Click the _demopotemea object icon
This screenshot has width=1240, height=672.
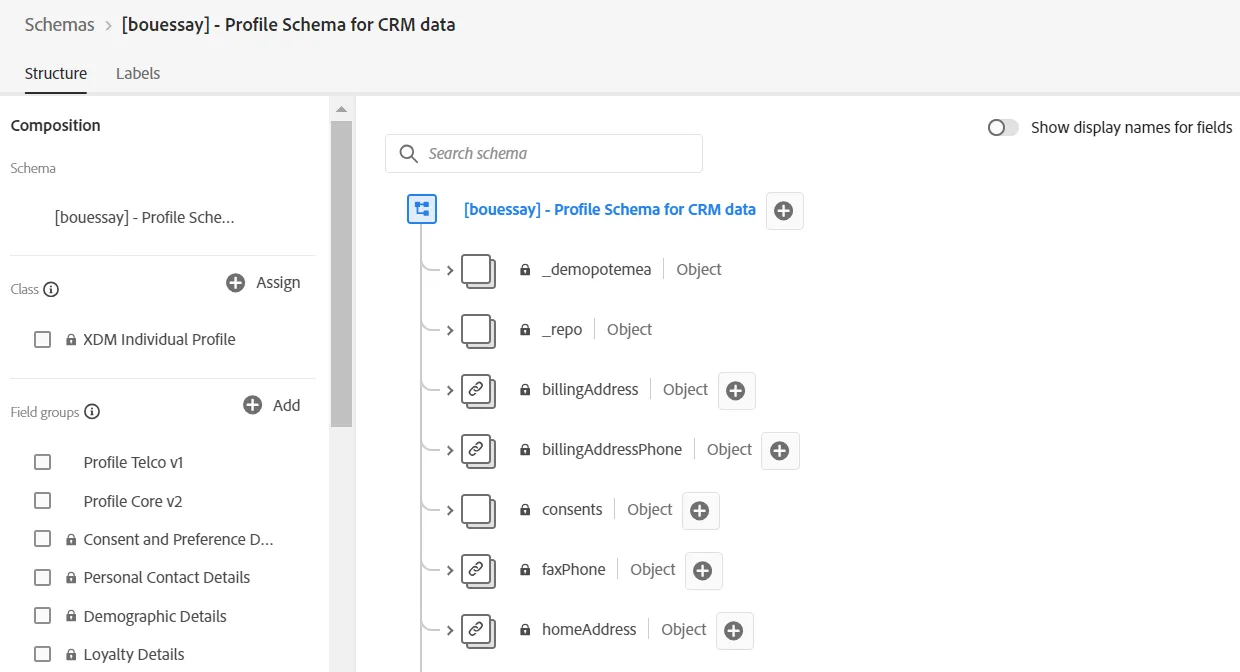tap(478, 271)
